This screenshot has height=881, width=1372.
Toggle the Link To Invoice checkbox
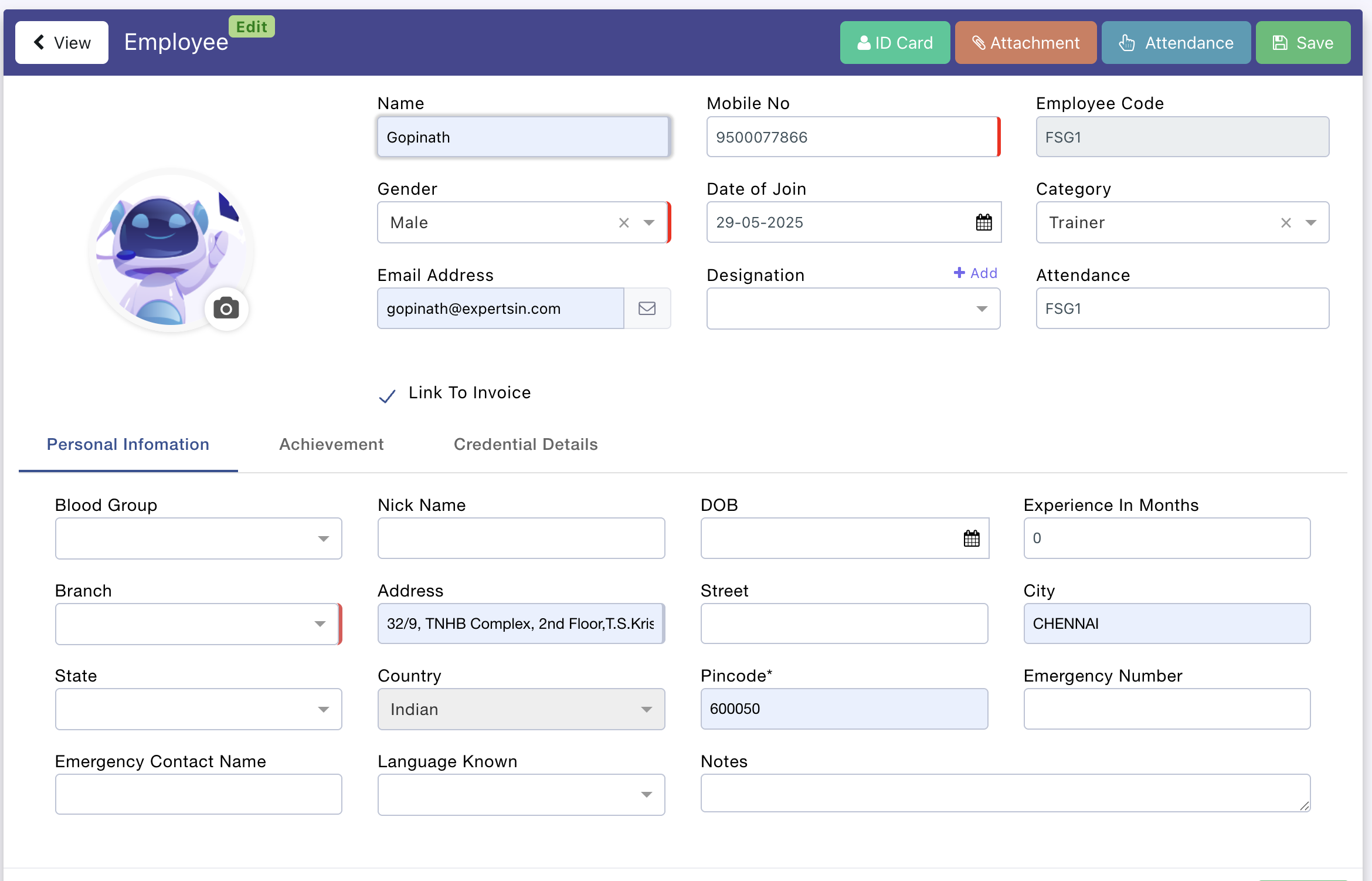[x=388, y=396]
